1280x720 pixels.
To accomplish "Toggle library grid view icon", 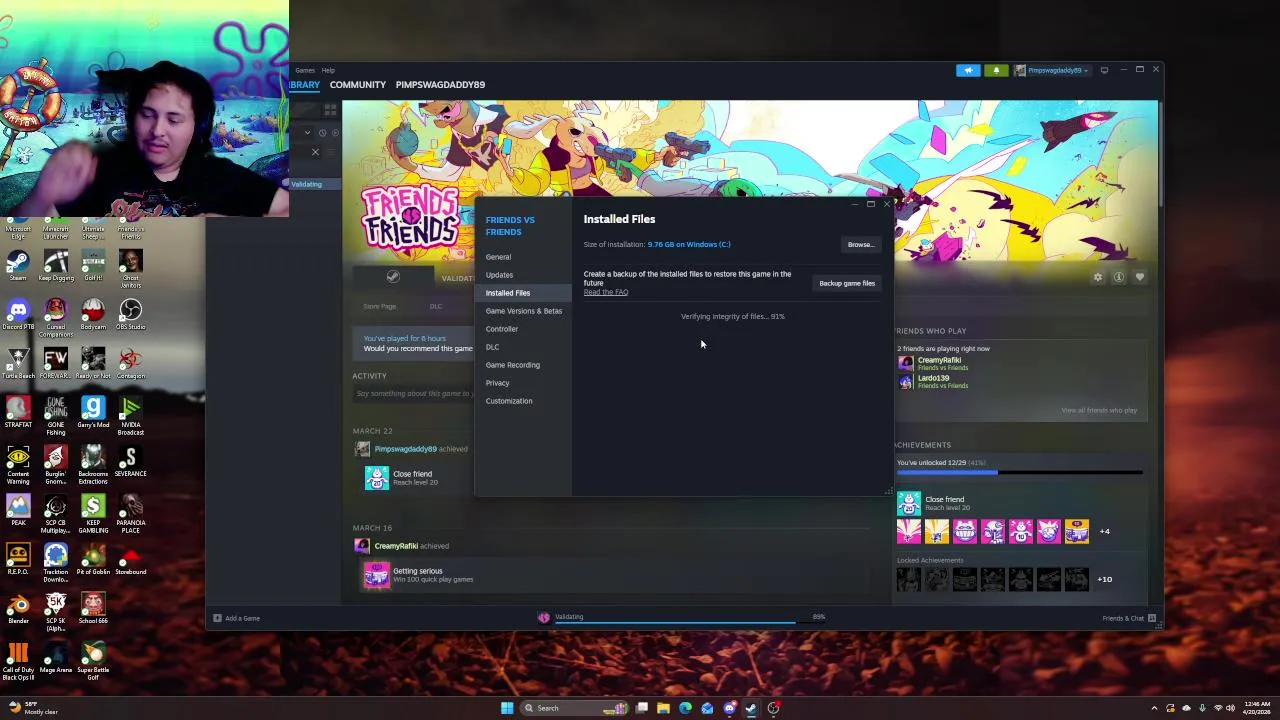I will click(330, 110).
